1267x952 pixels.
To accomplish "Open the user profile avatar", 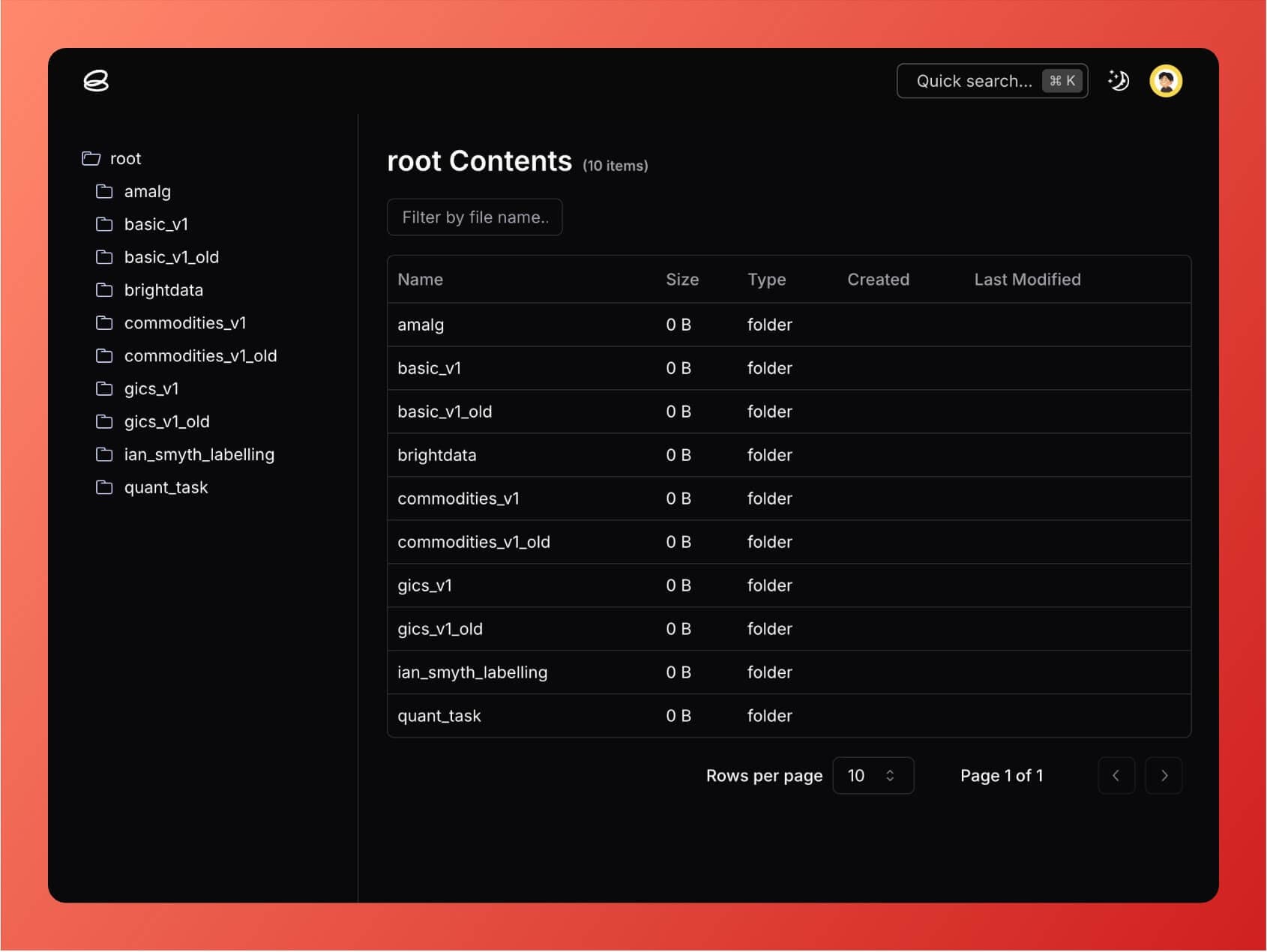I will [x=1167, y=80].
